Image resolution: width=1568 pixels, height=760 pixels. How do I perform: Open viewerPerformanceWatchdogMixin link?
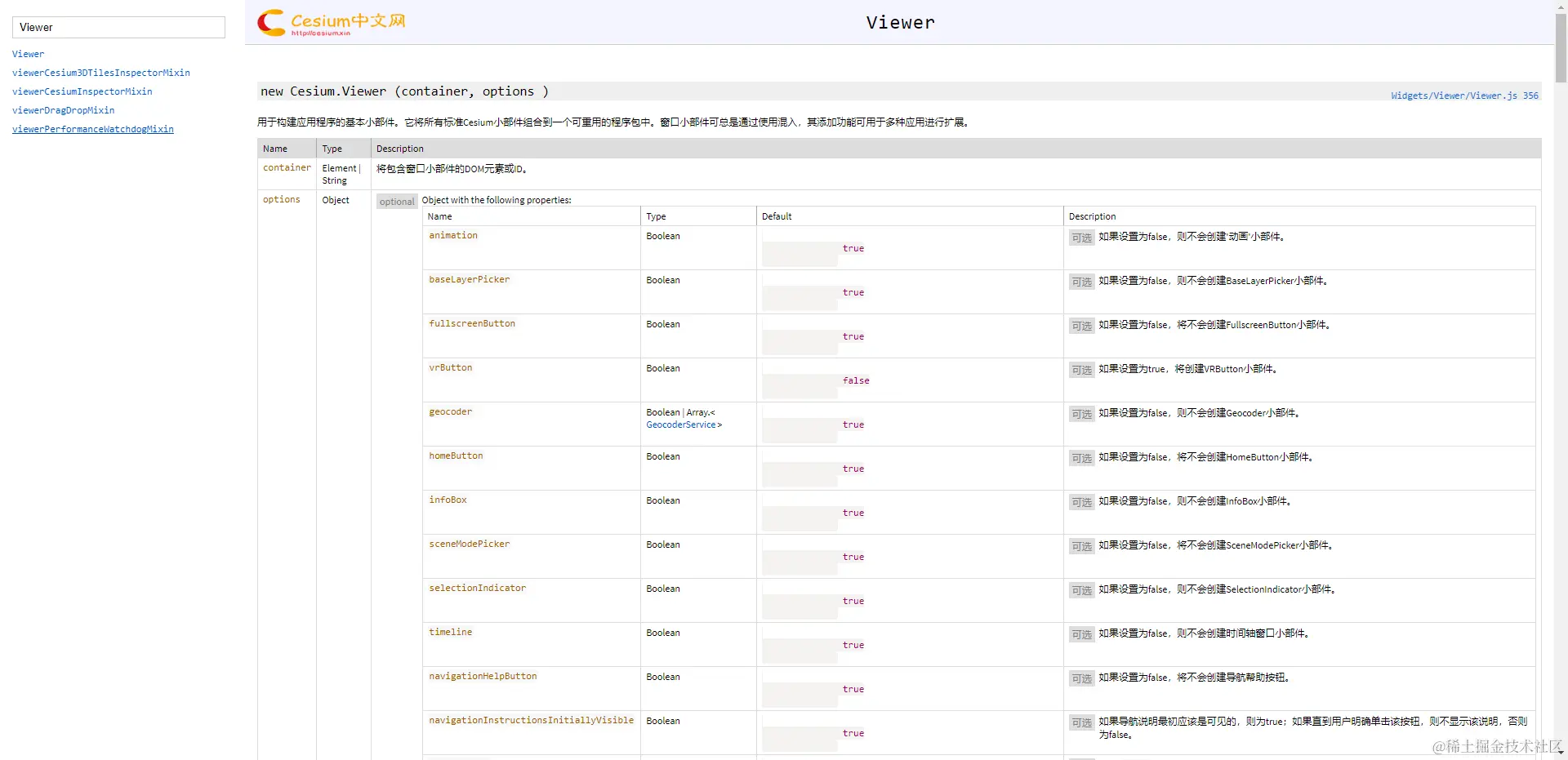point(93,129)
